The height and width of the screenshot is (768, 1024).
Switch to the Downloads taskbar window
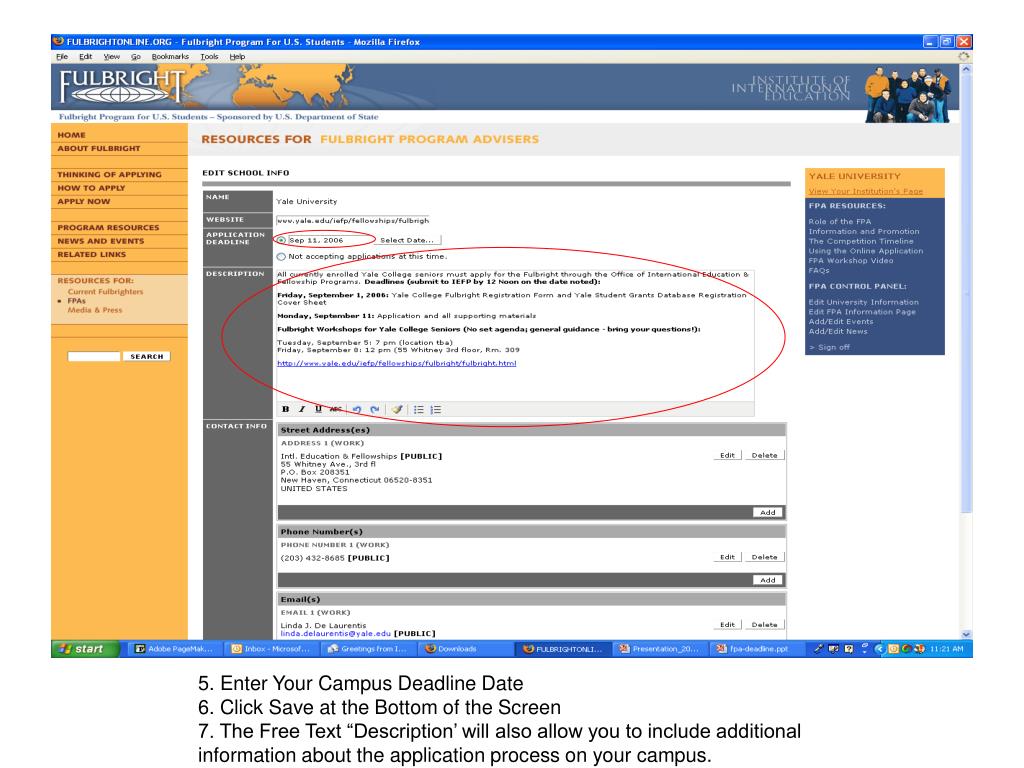coord(465,648)
